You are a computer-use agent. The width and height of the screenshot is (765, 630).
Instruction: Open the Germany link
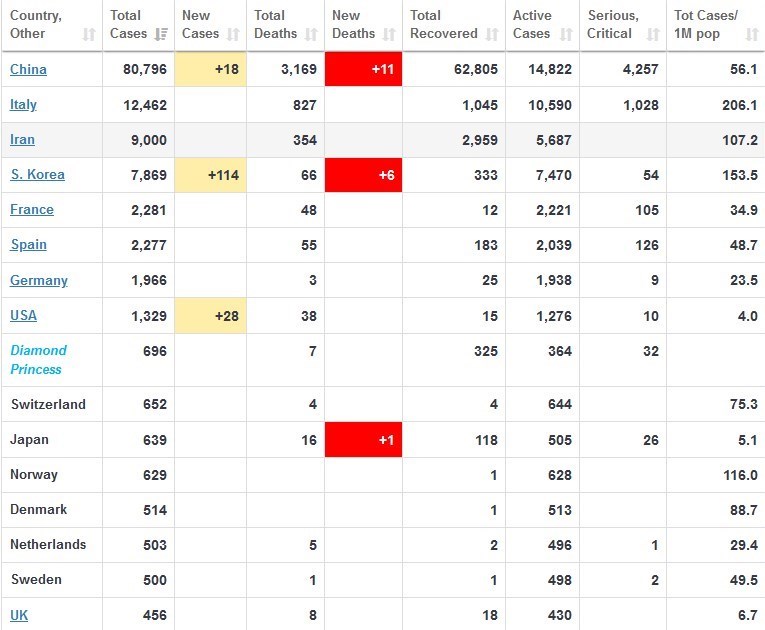click(x=39, y=280)
